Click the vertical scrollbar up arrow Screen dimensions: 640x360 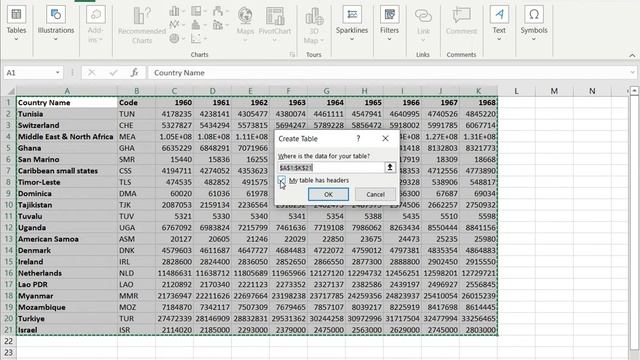(x=634, y=91)
